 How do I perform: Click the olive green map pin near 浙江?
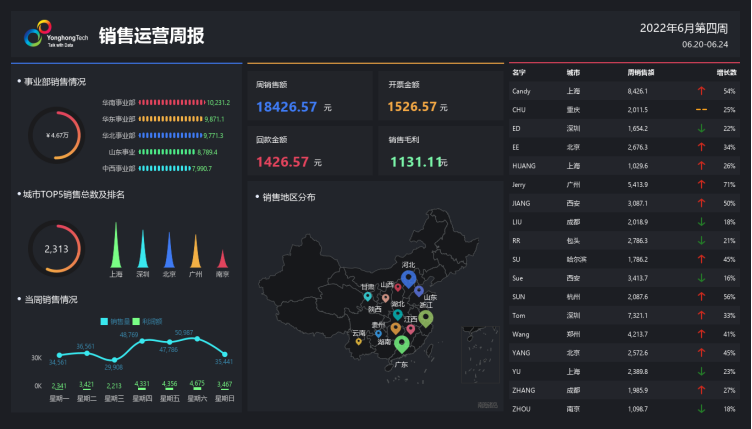pyautogui.click(x=426, y=318)
